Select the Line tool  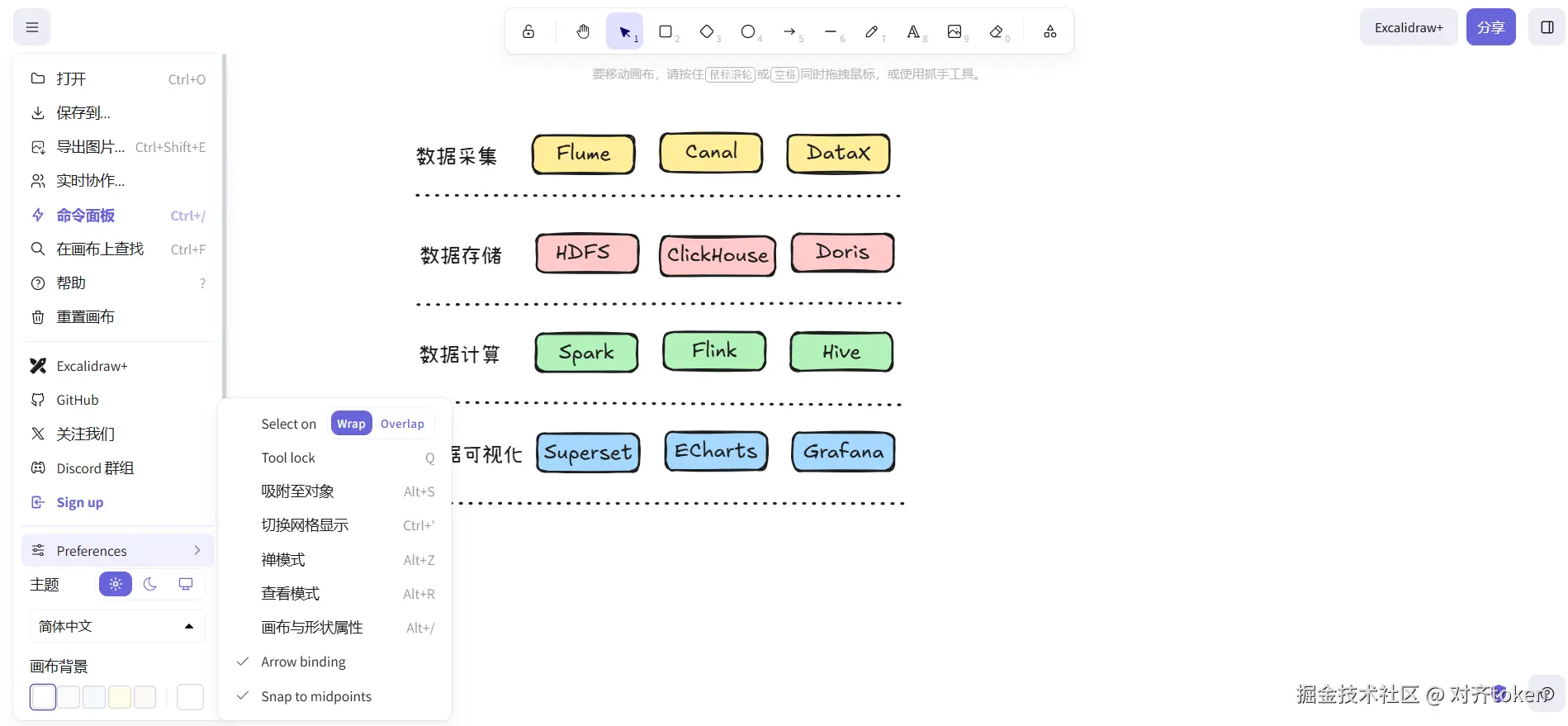coord(831,31)
